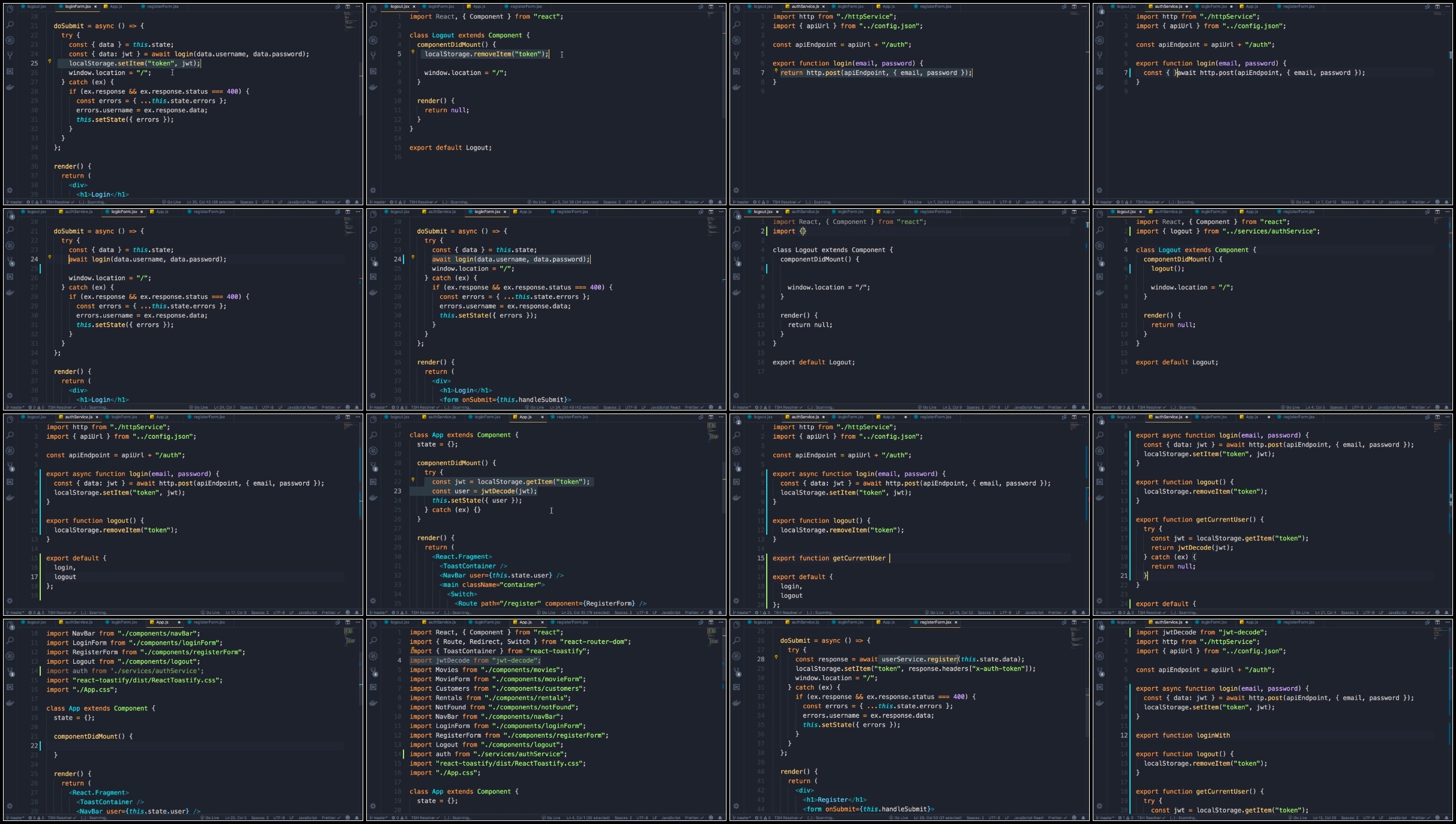Open Docker view in window showing 'export function loginWith'

(1100, 703)
